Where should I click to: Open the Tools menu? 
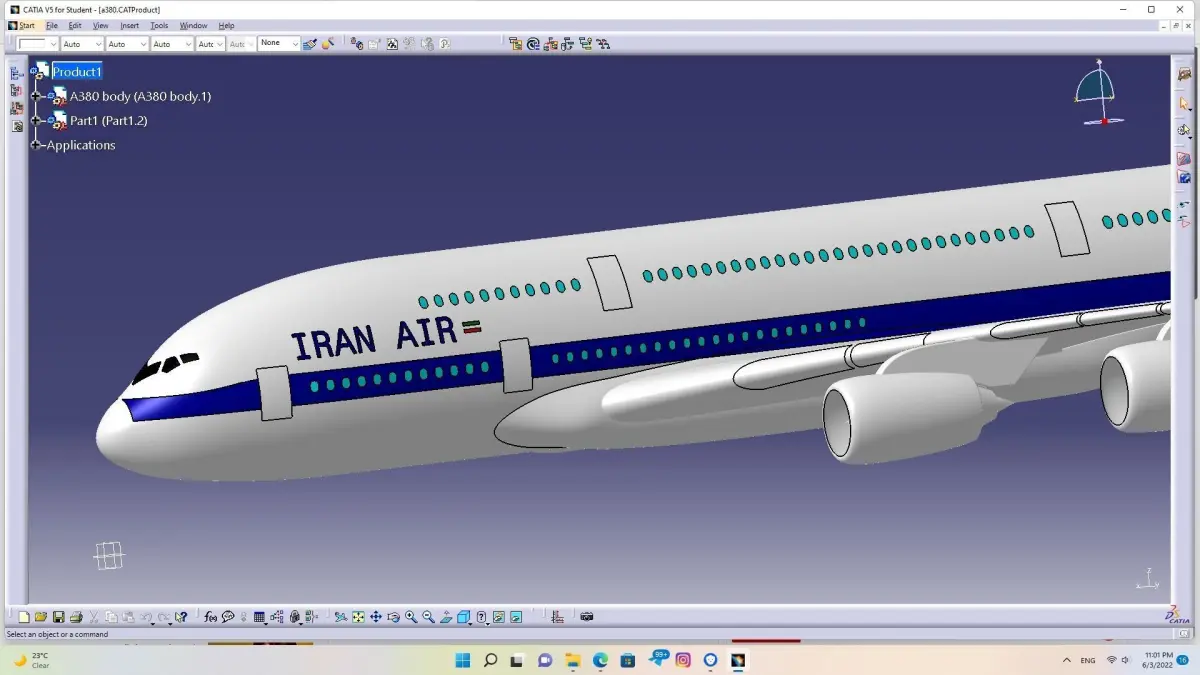pyautogui.click(x=159, y=26)
